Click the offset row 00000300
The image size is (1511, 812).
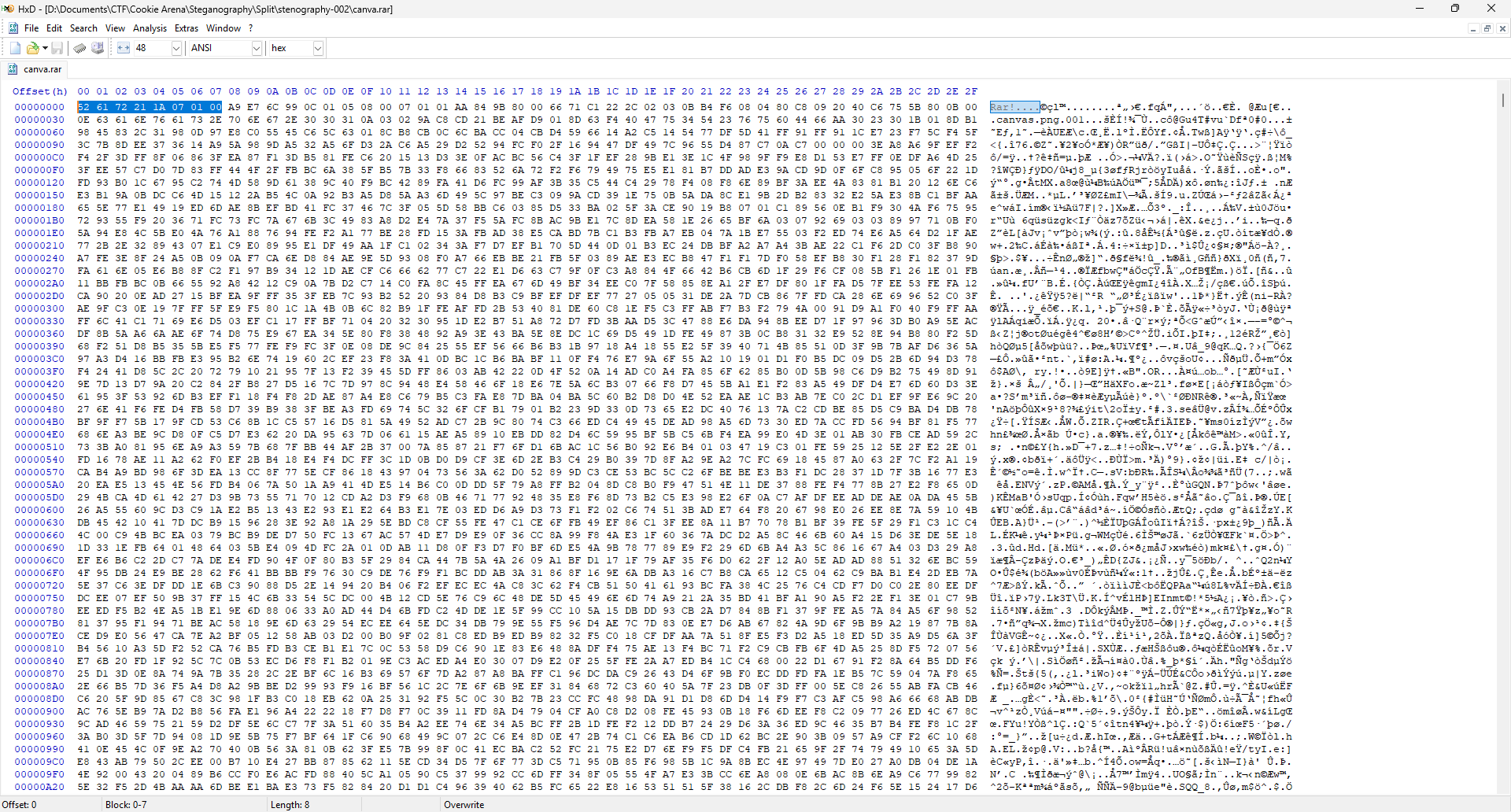click(x=39, y=308)
